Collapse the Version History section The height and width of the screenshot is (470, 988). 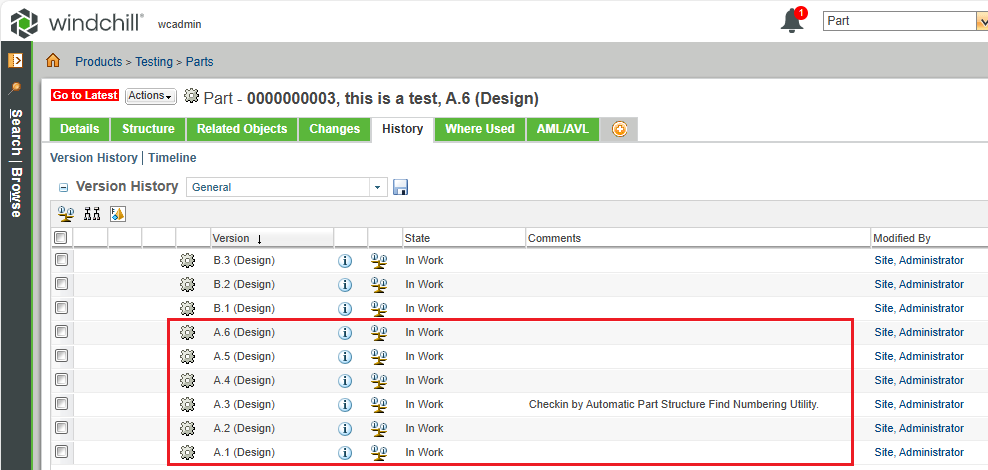tap(64, 187)
